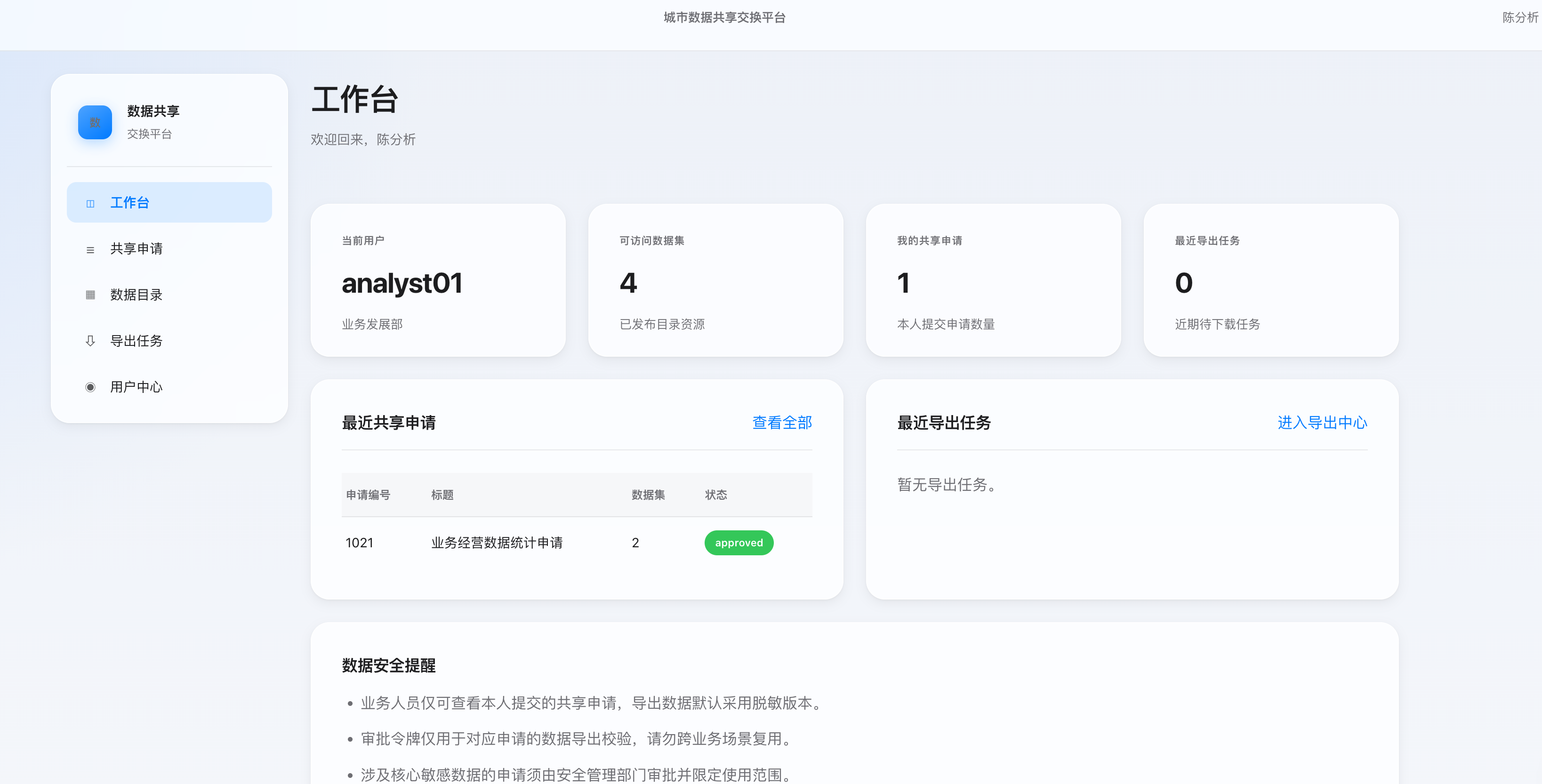The width and height of the screenshot is (1542, 784).
Task: Click the 查看全部 link
Action: click(x=782, y=423)
